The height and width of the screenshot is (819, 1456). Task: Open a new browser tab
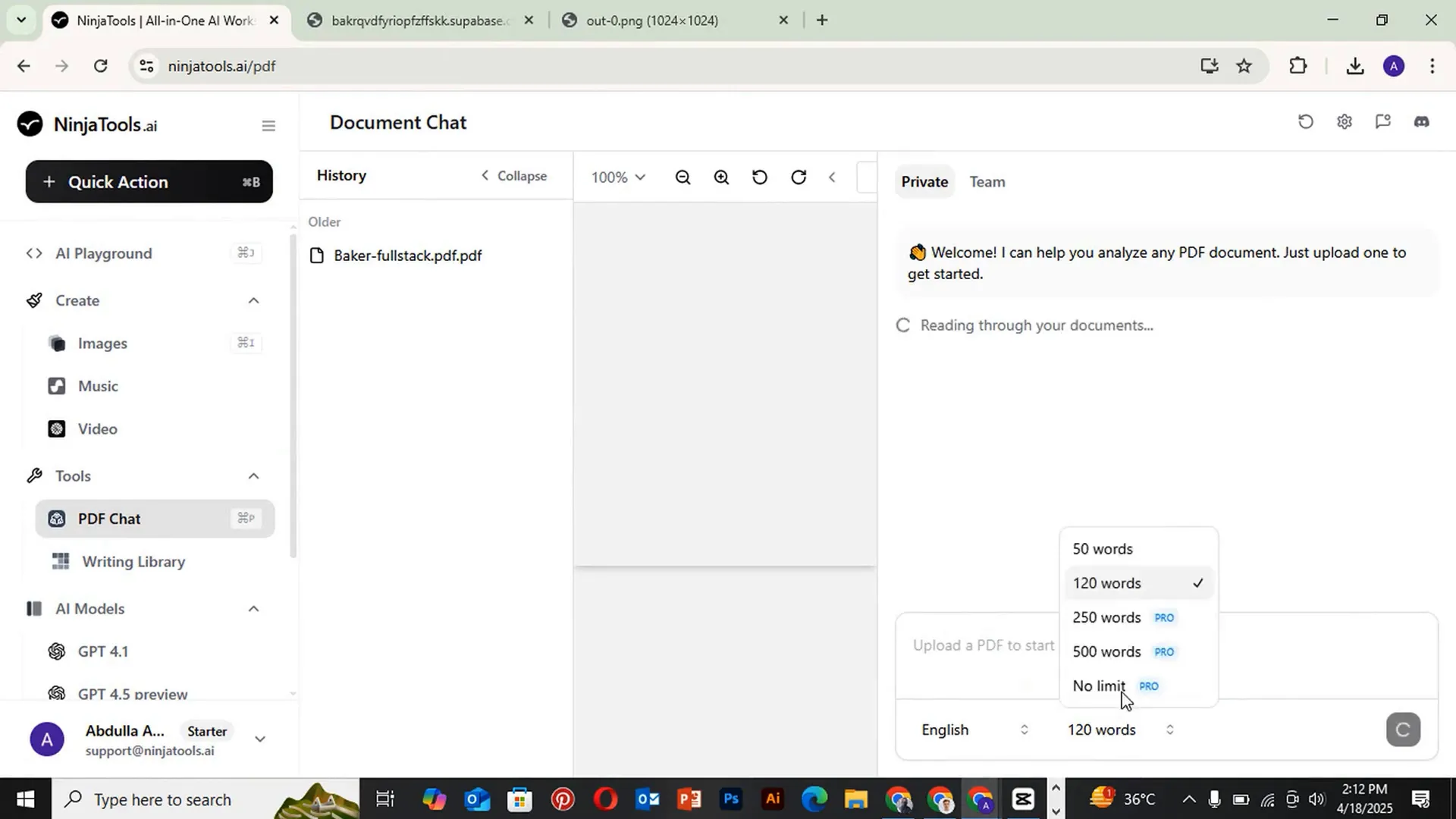pyautogui.click(x=822, y=20)
